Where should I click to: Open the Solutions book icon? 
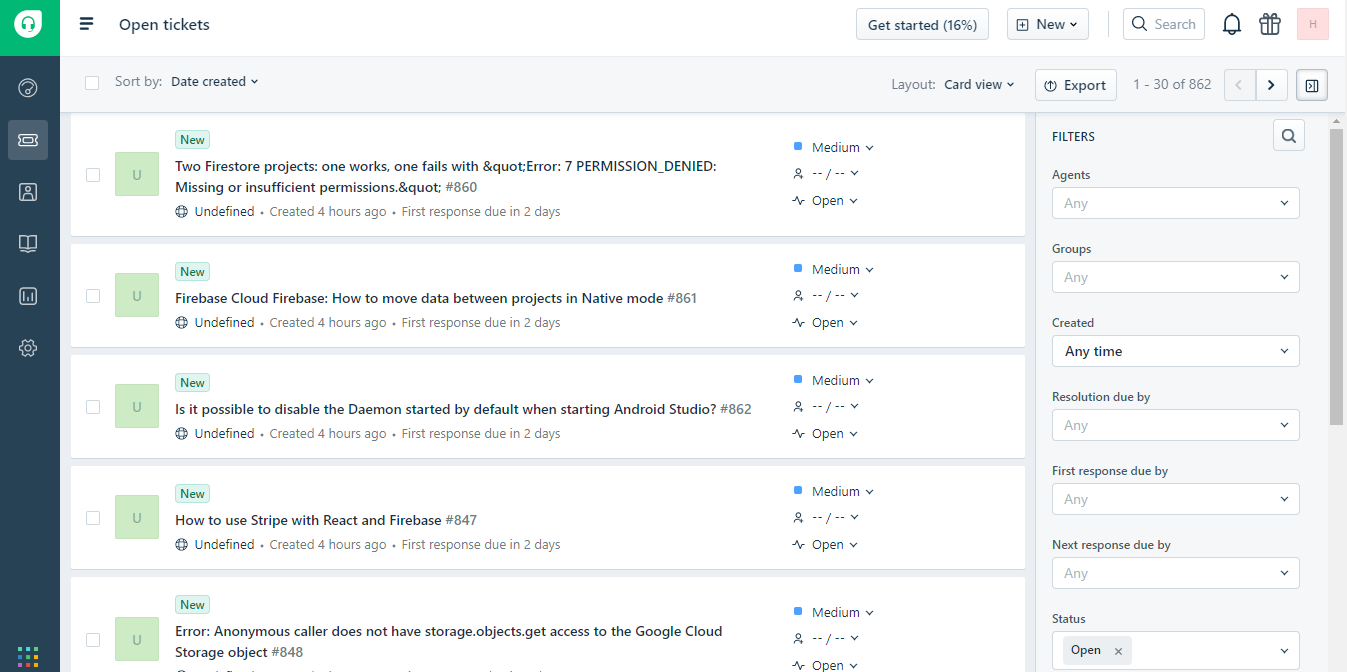(28, 244)
